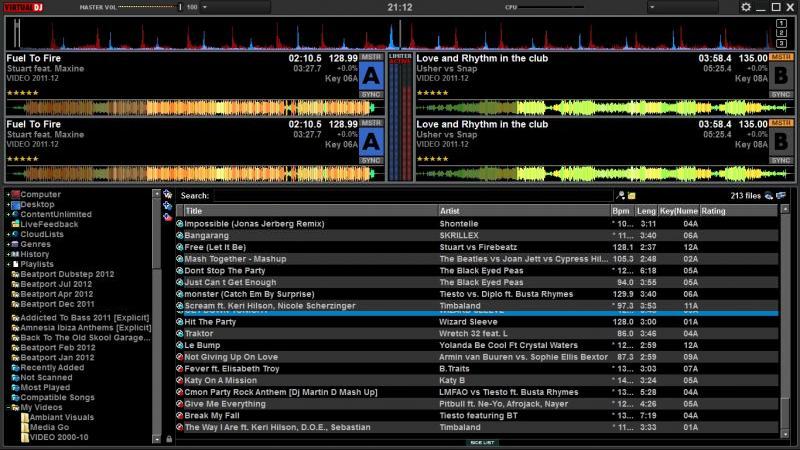
Task: Click the far-right monitor icon near file count
Action: click(781, 195)
